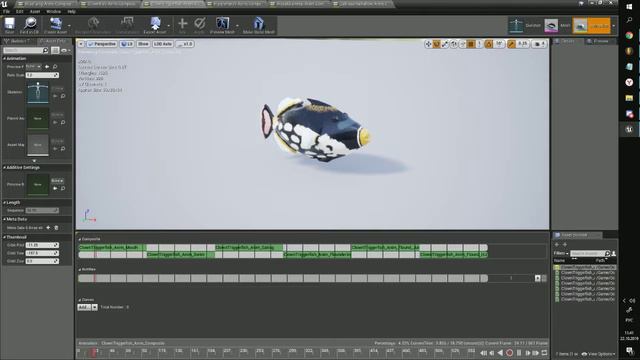Click the asset browser search field
640x360 pixels.
(590, 253)
